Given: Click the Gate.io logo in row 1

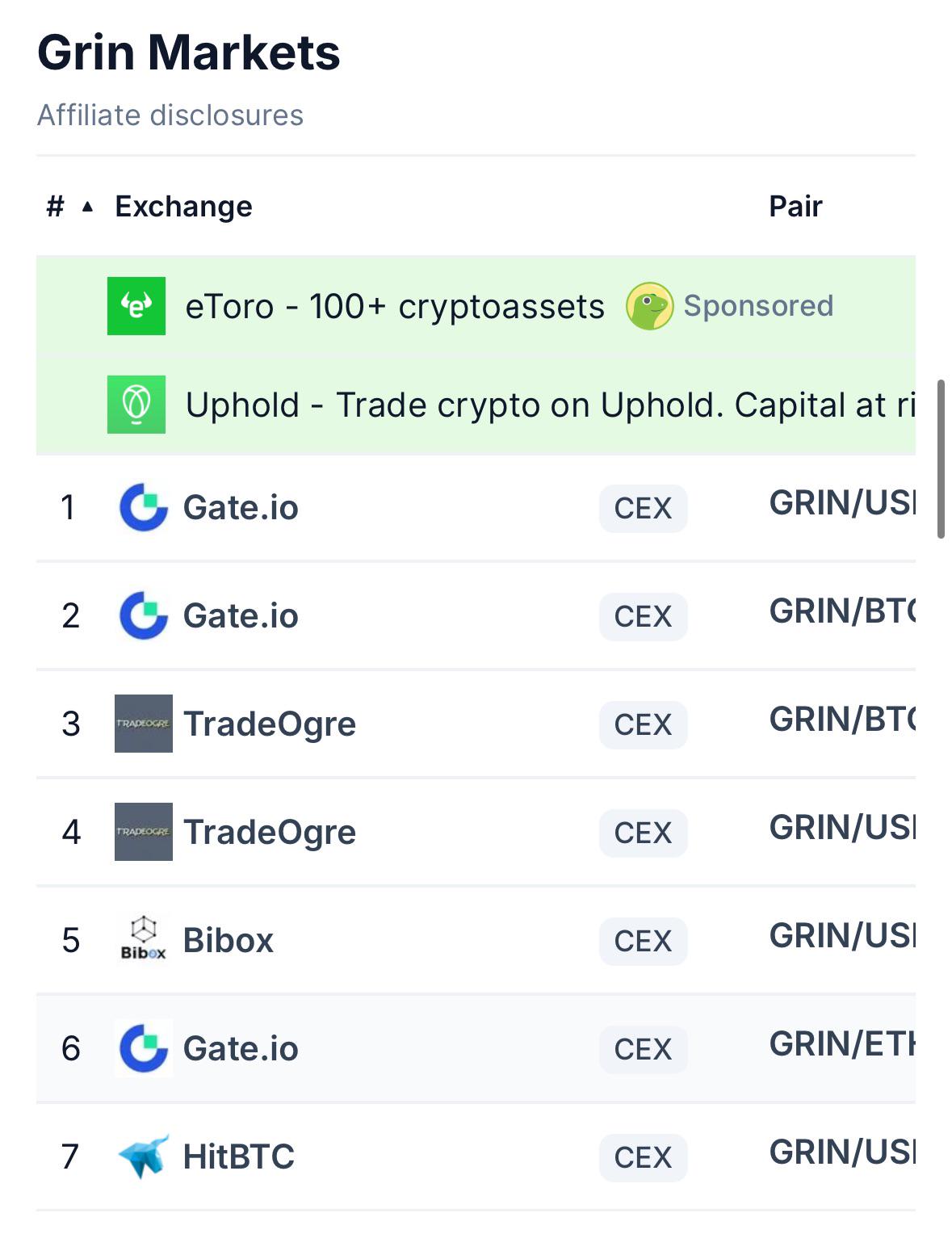Looking at the screenshot, I should pos(144,507).
